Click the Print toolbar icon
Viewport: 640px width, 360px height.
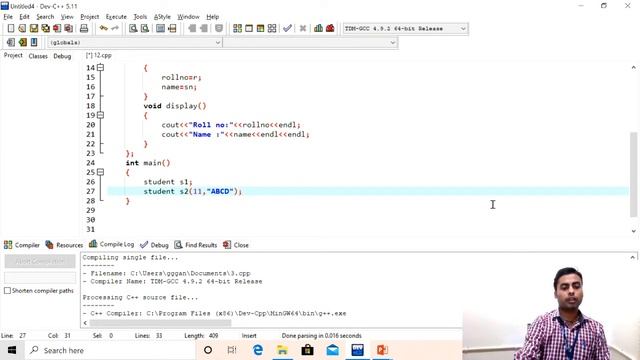point(84,28)
